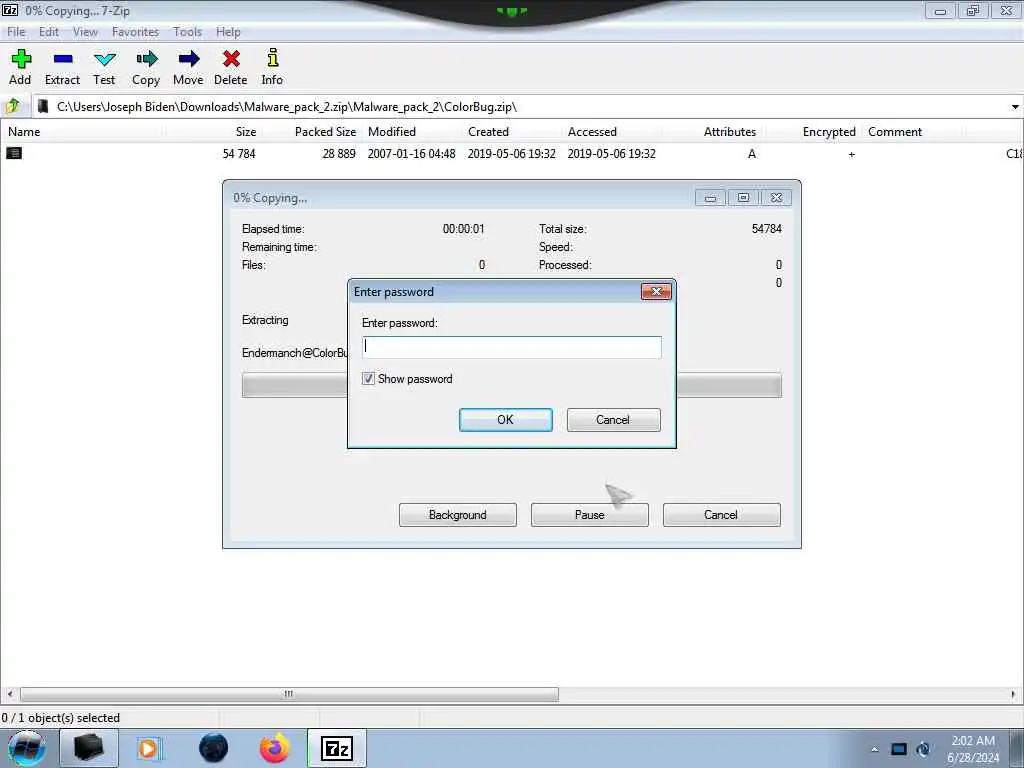Open the Firefox taskbar icon
The height and width of the screenshot is (768, 1024).
point(274,748)
